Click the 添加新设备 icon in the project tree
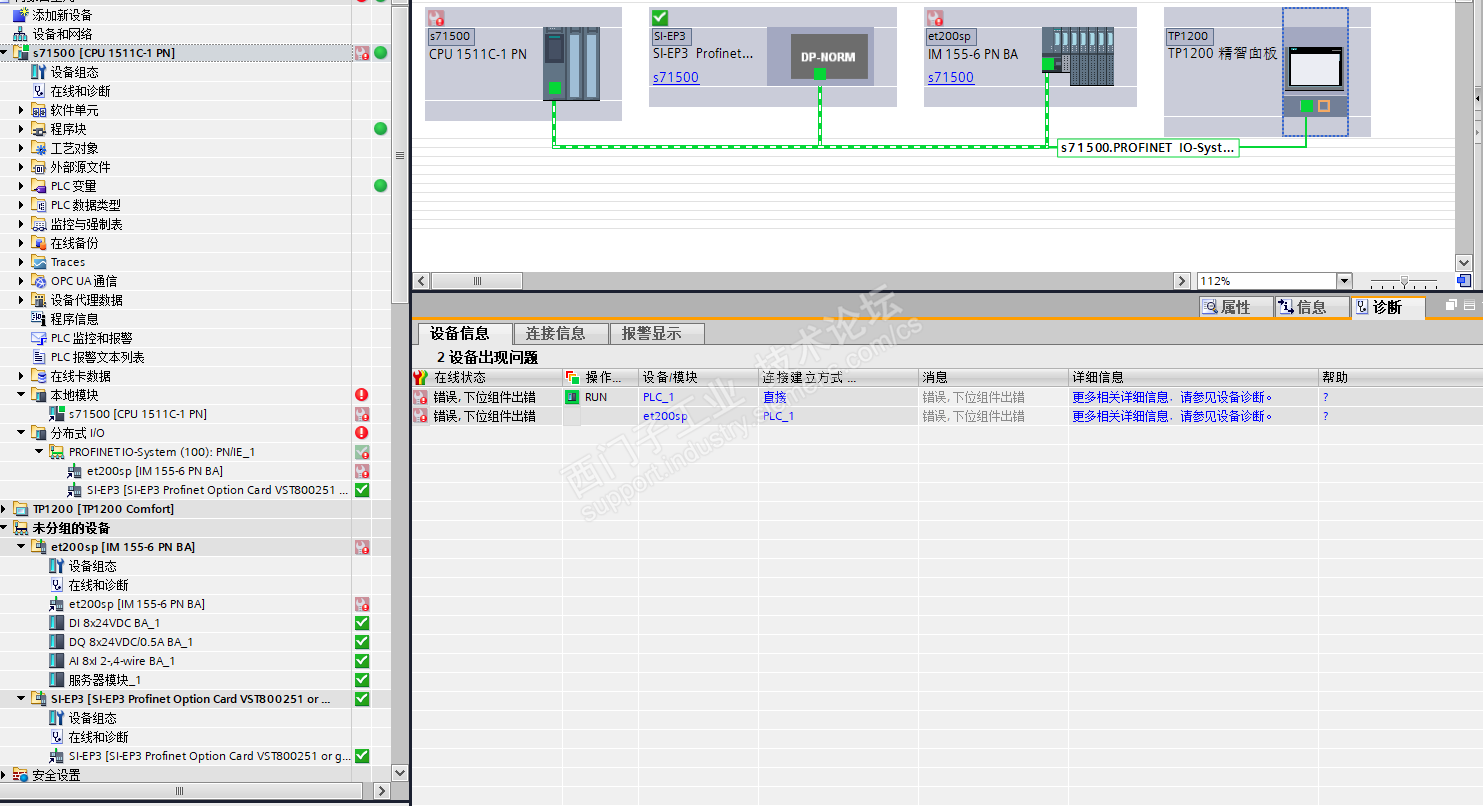 (20, 15)
